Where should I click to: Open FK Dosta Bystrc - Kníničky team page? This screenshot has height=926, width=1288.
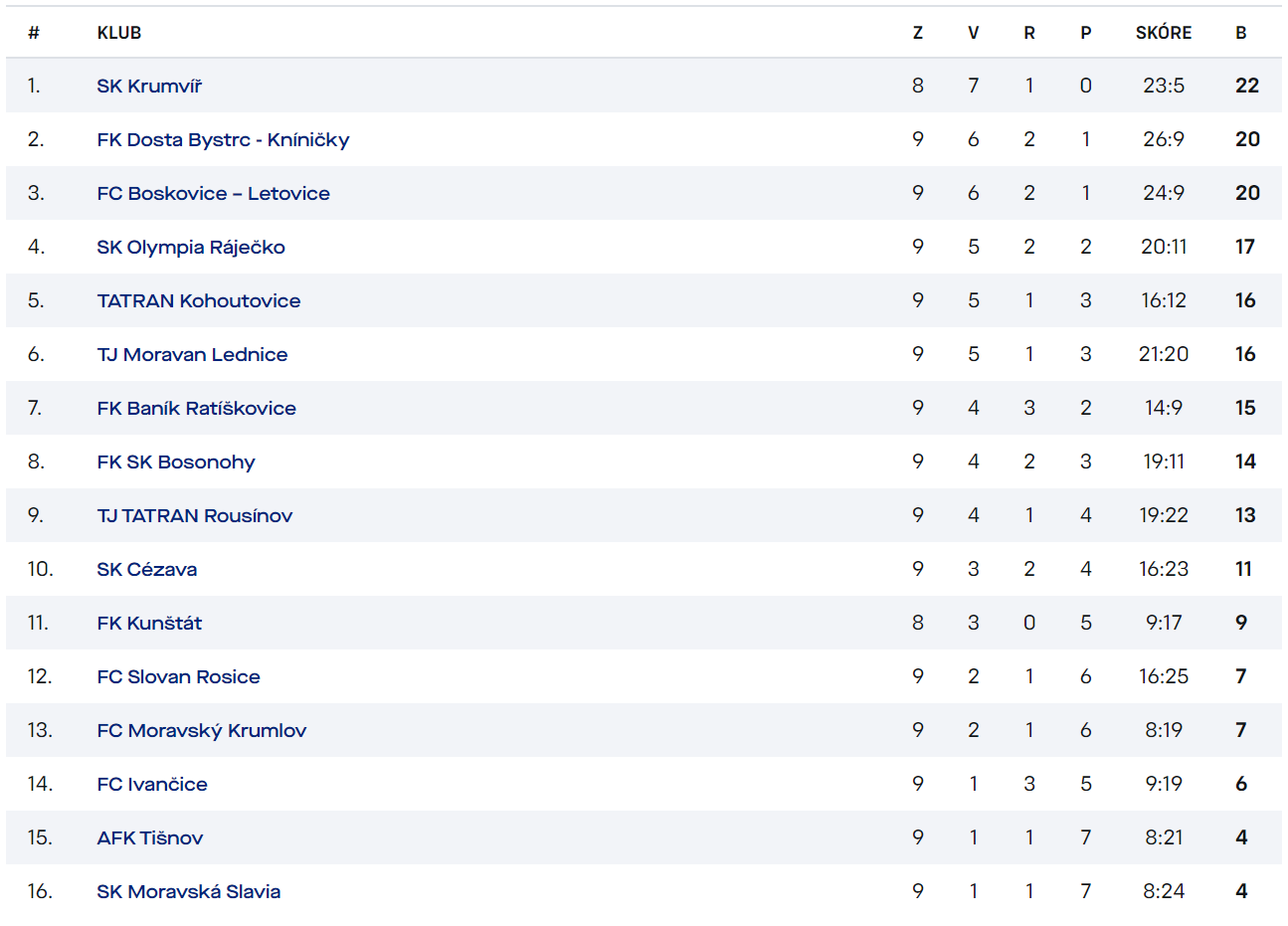(x=223, y=139)
